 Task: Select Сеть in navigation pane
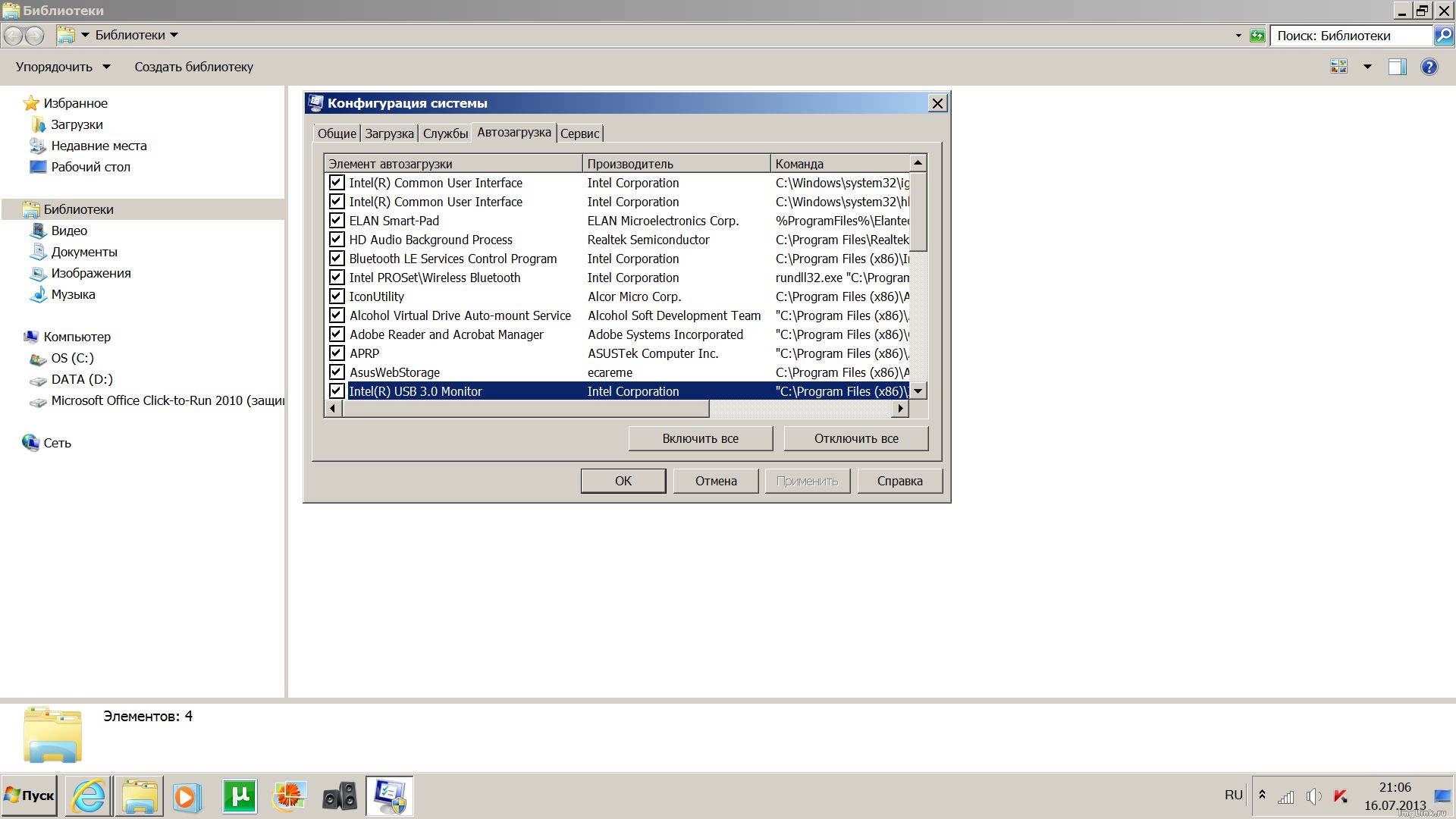tap(57, 443)
